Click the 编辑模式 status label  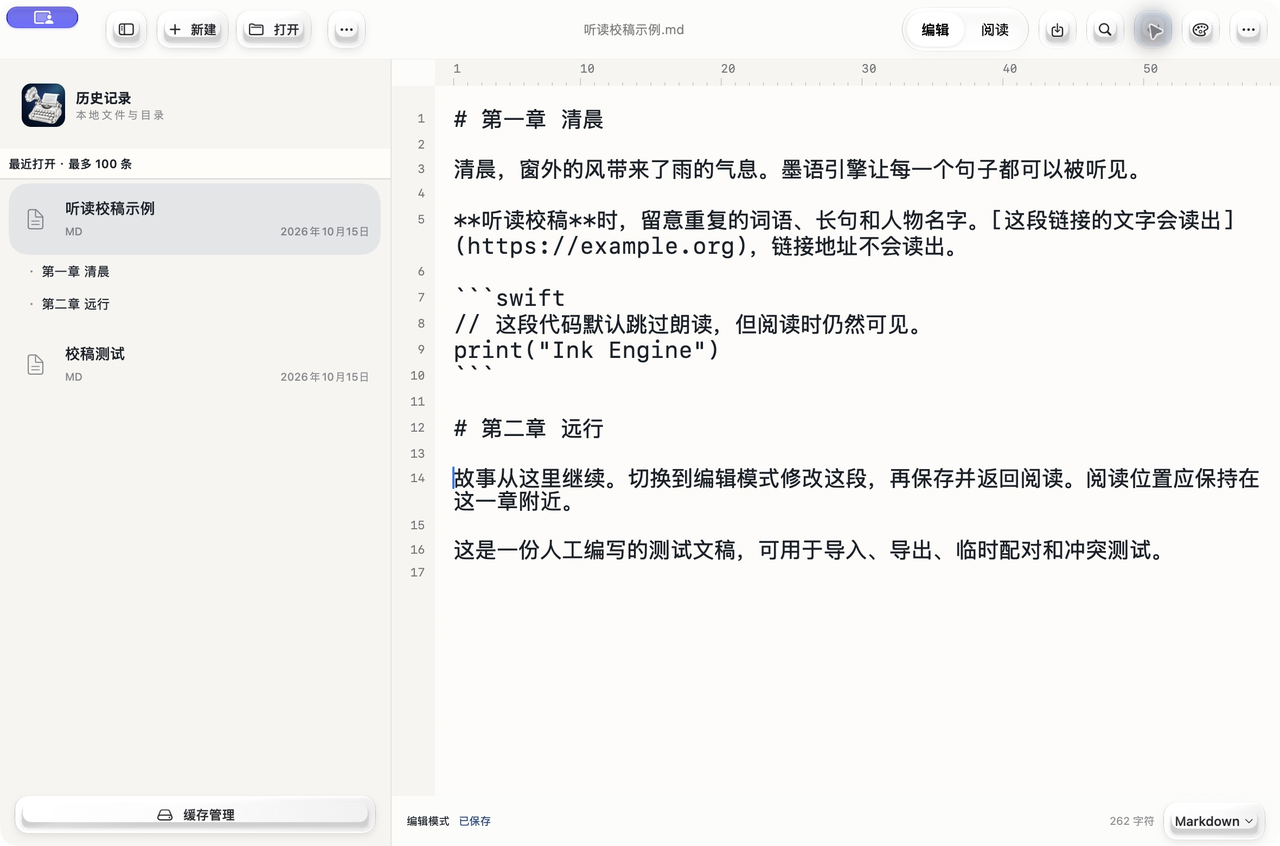coord(428,821)
